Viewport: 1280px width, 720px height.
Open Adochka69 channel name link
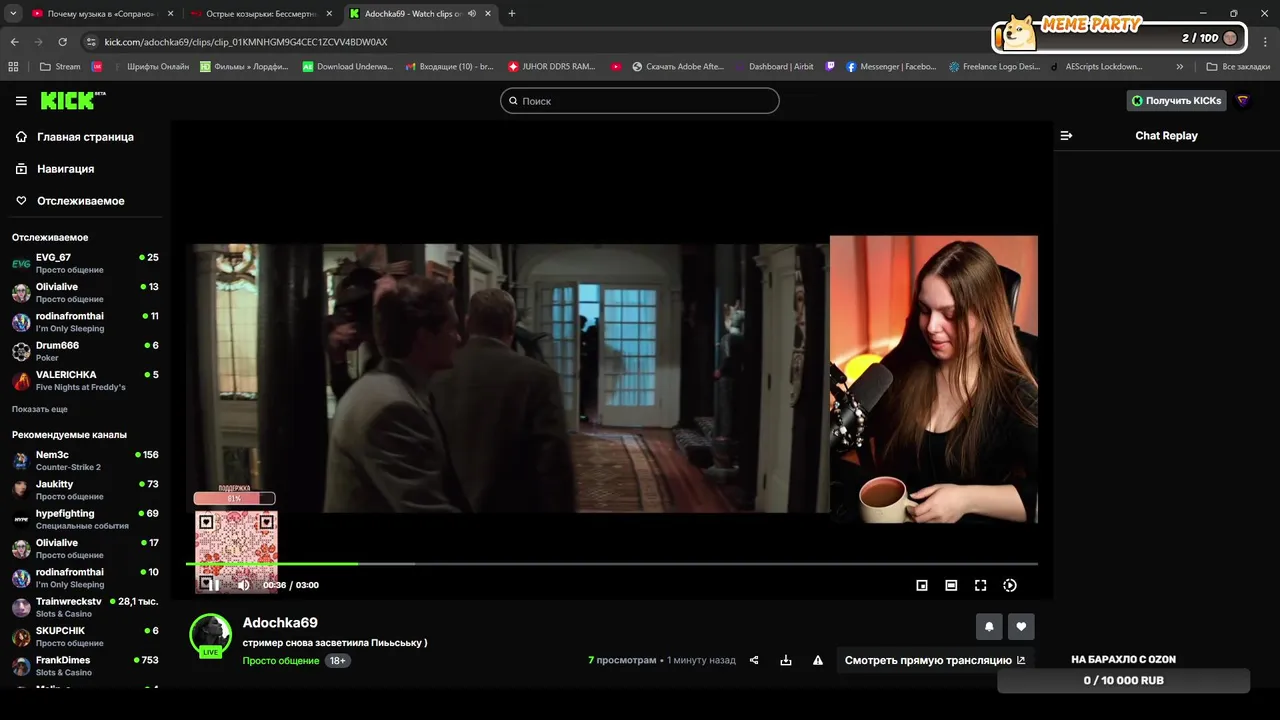(280, 623)
